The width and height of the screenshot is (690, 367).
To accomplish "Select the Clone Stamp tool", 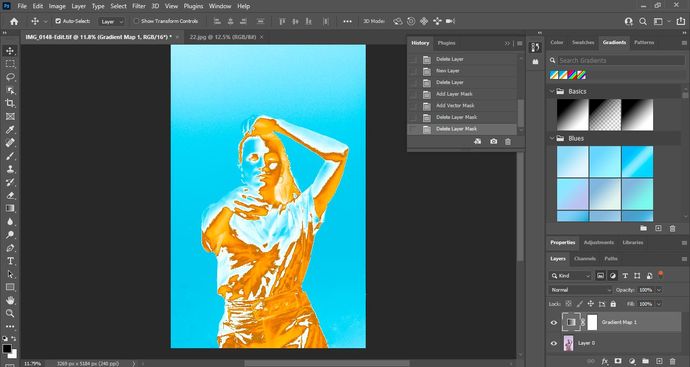I will 10,169.
